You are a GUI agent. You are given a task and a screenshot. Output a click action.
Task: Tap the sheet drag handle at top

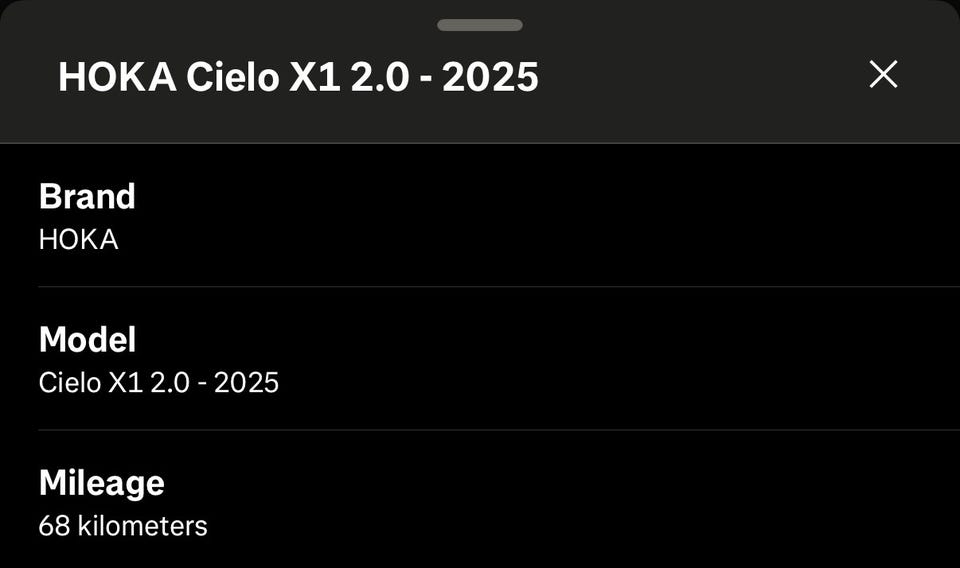click(480, 25)
